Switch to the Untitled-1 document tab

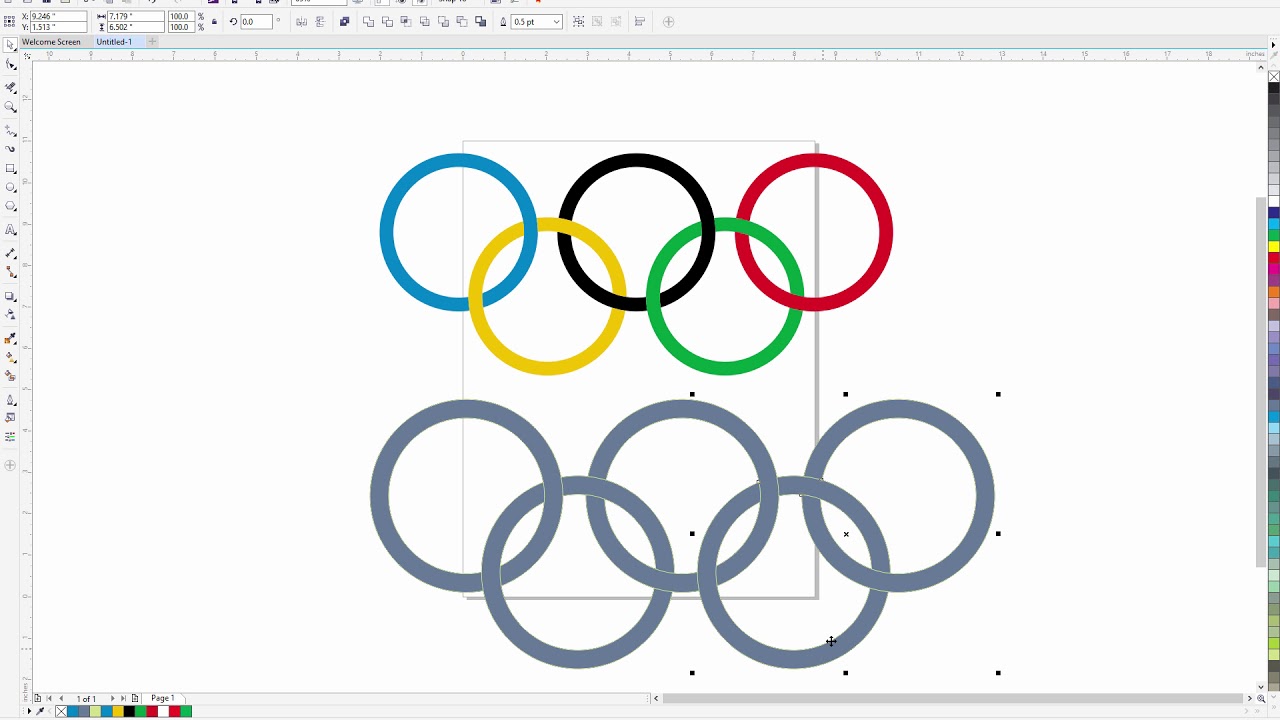coord(114,42)
